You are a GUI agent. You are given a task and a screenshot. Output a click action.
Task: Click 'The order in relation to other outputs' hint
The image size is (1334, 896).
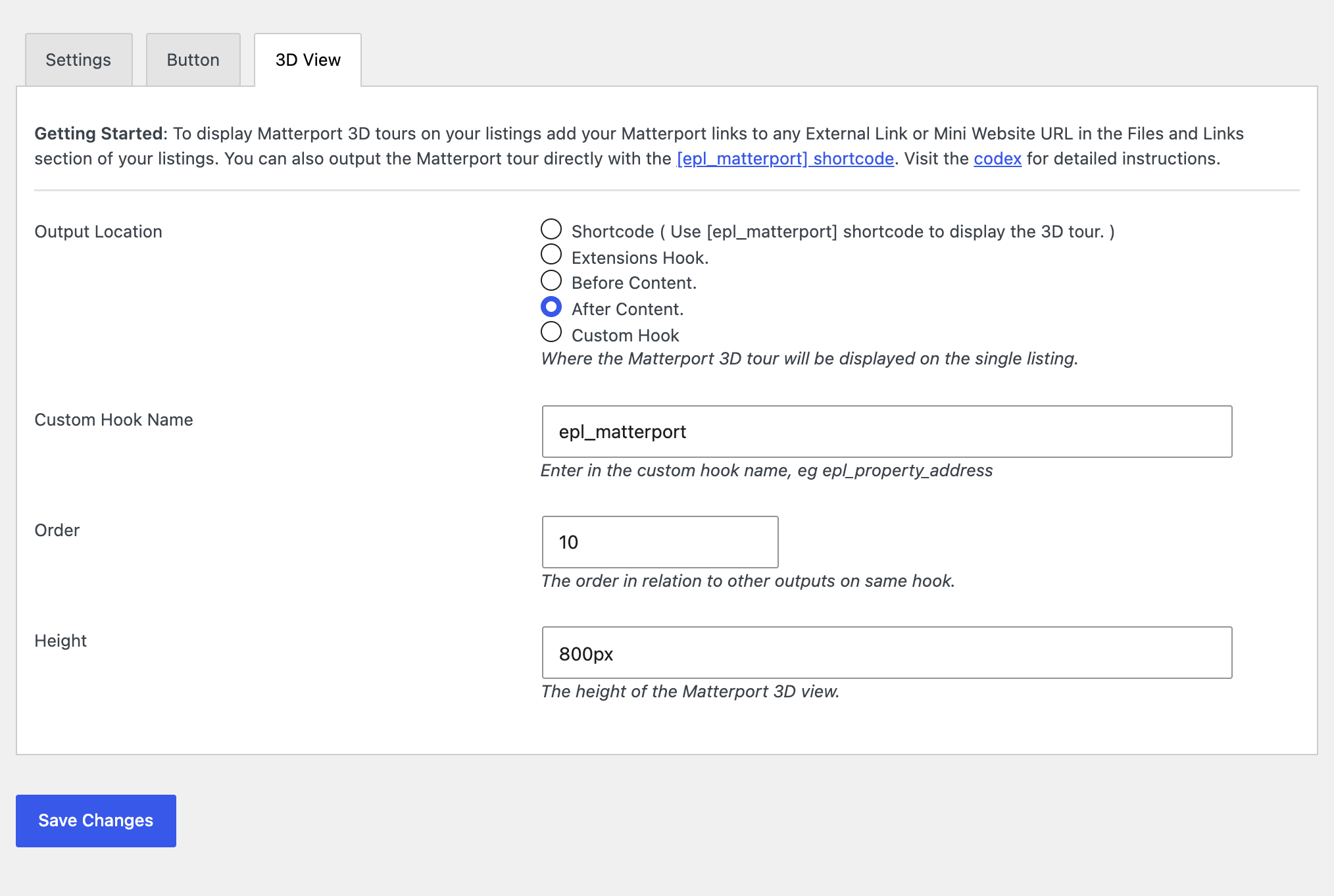coord(748,581)
